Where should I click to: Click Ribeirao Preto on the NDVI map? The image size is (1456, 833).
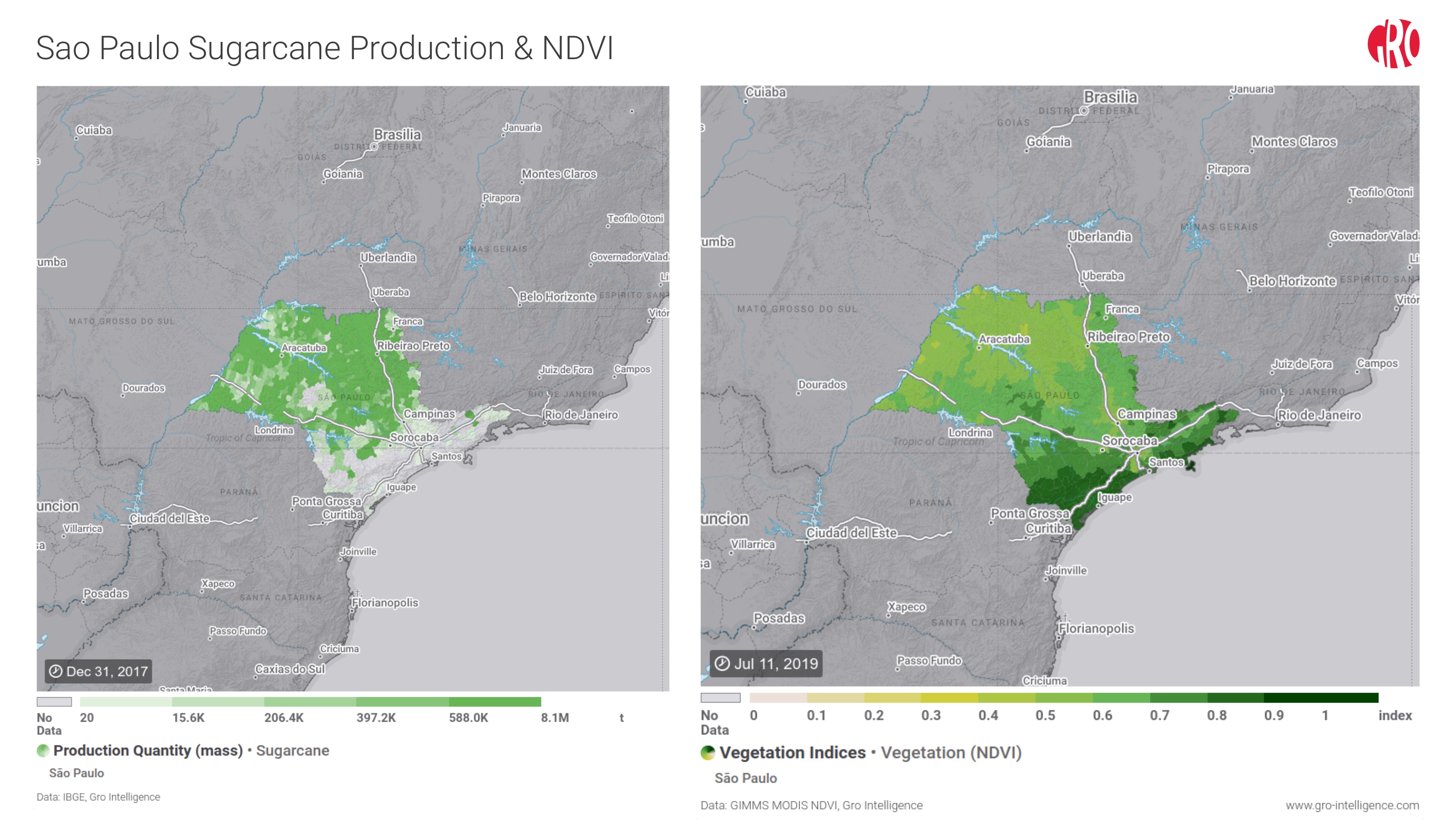(1129, 337)
